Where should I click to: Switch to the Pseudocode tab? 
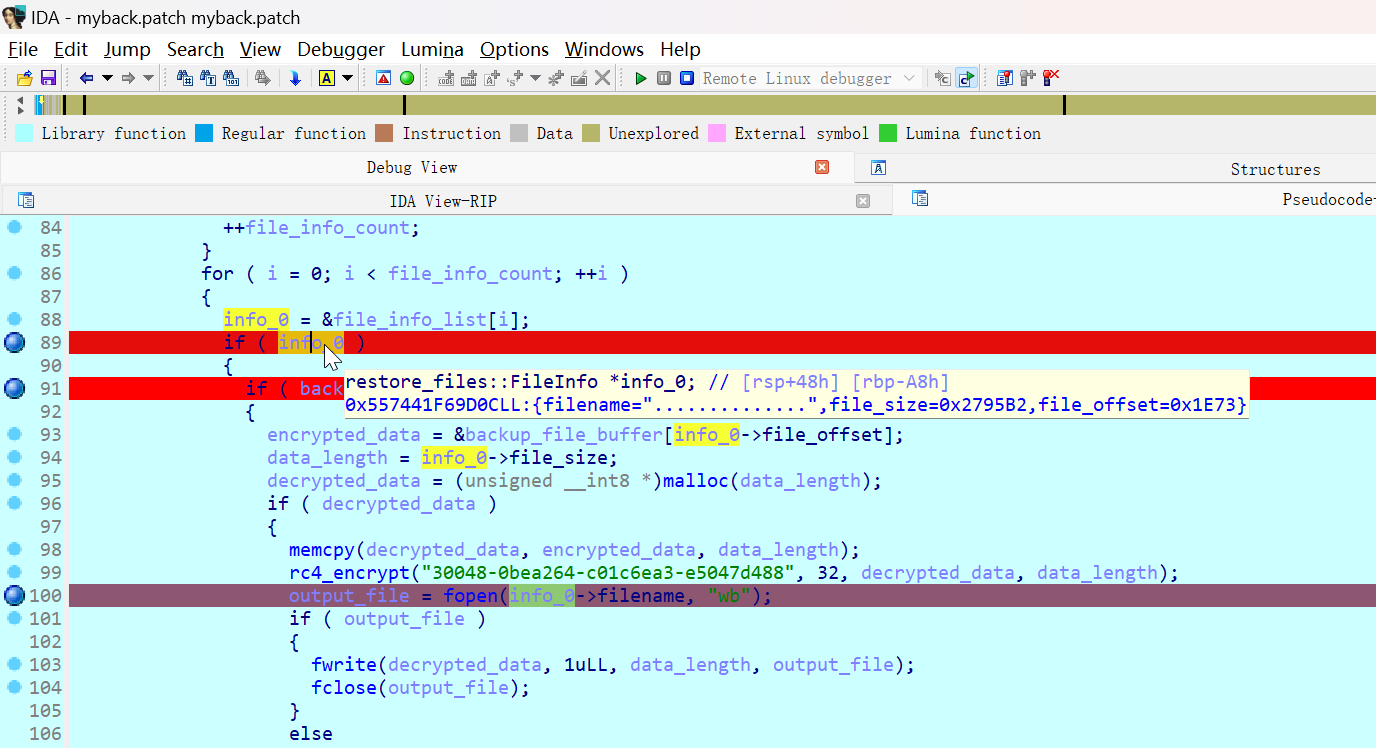tap(1328, 200)
